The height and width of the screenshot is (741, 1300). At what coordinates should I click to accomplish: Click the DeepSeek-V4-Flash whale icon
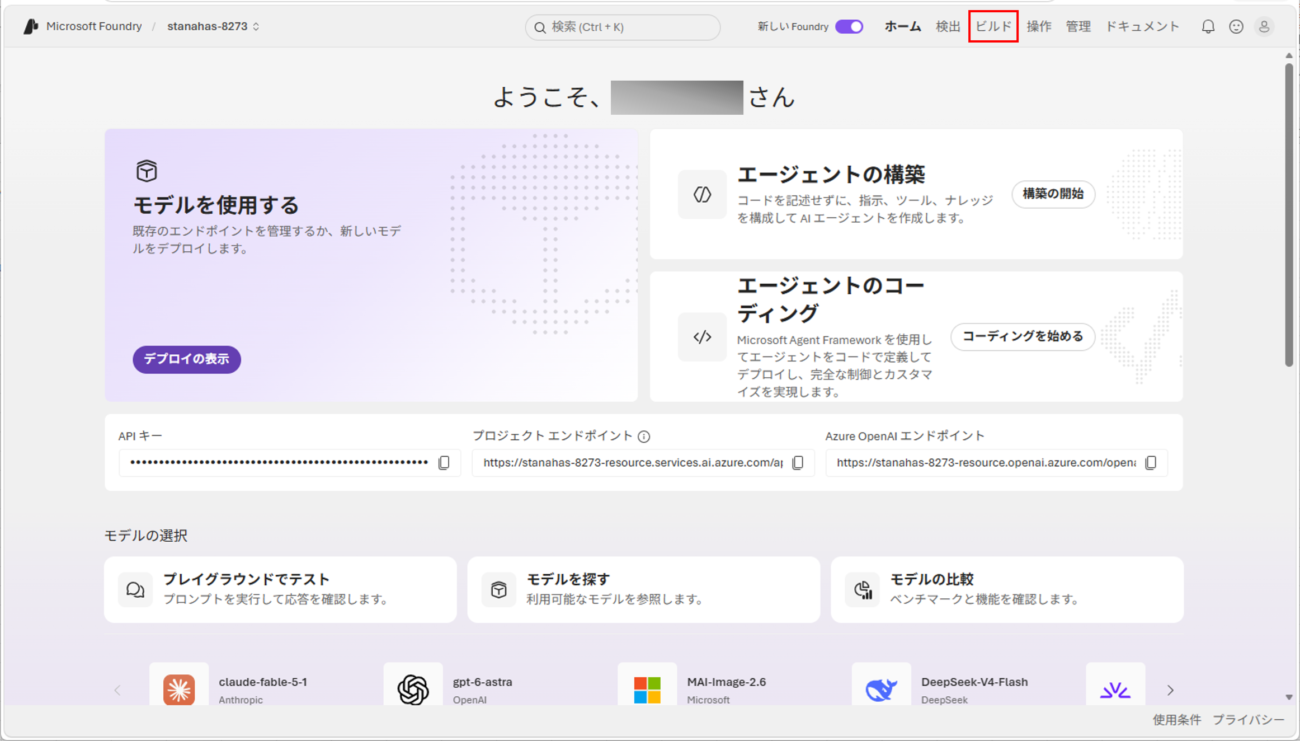pos(881,689)
